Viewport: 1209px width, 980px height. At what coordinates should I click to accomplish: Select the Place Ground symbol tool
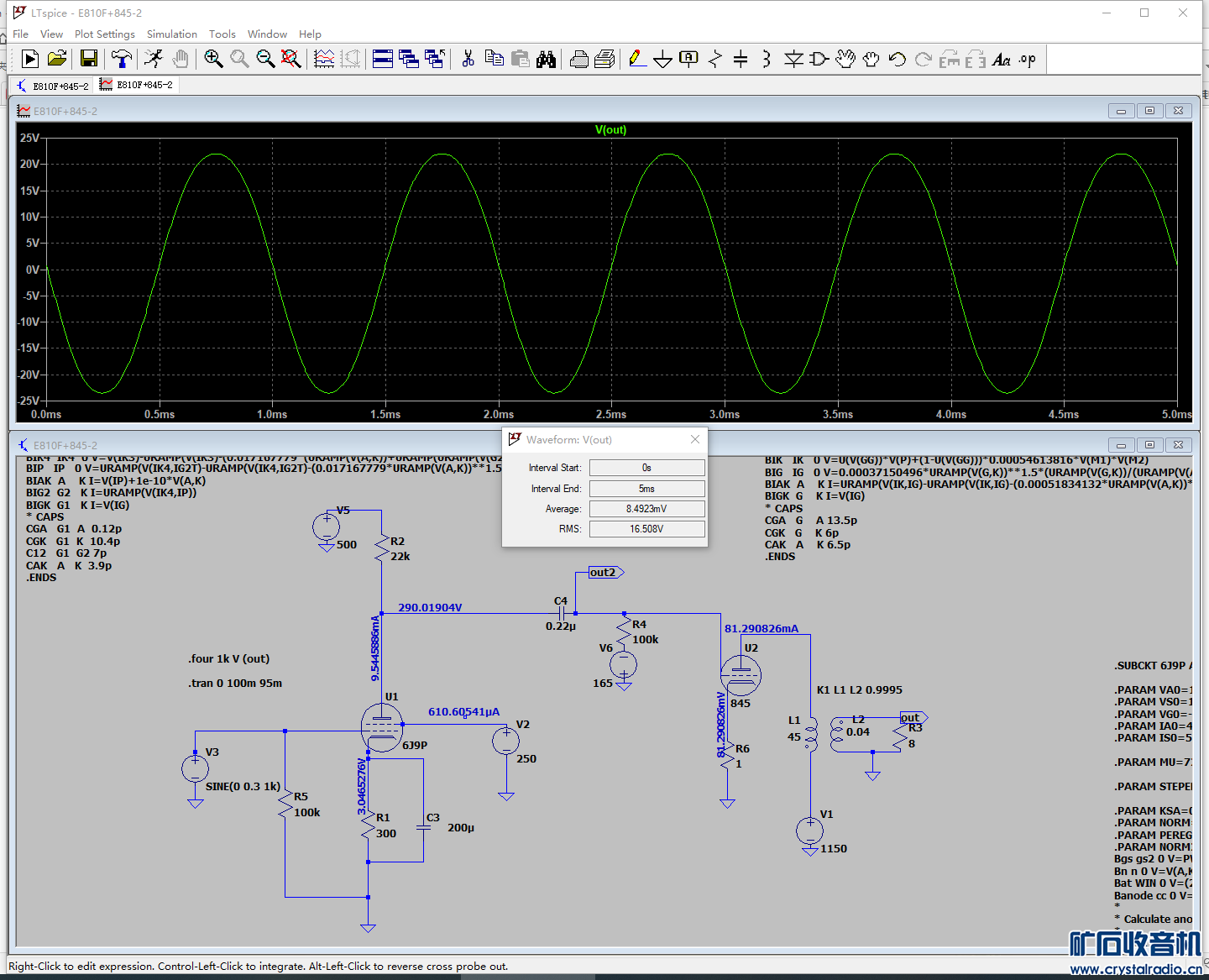(x=662, y=59)
